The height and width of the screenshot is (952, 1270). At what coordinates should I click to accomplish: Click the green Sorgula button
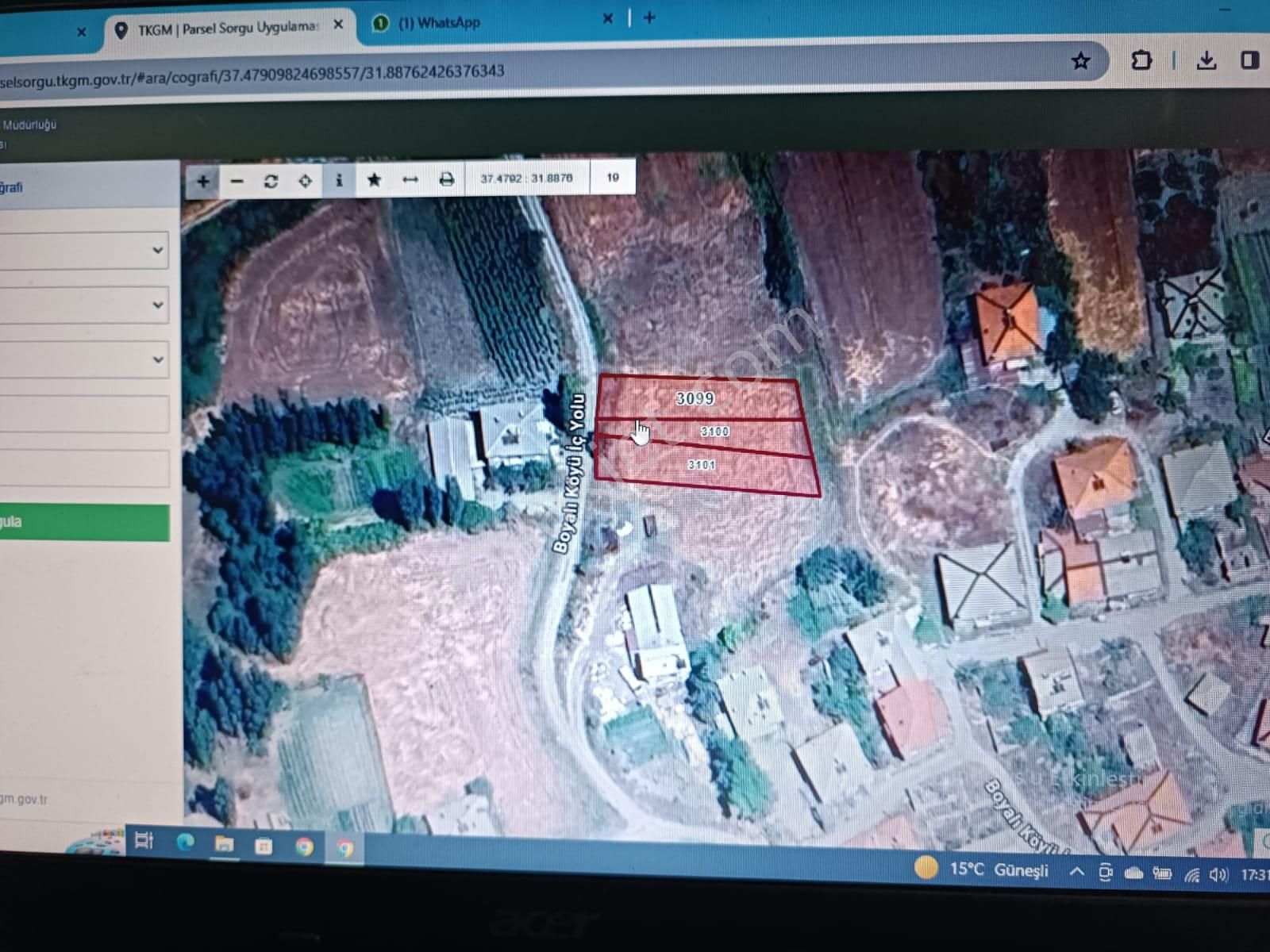coord(83,523)
